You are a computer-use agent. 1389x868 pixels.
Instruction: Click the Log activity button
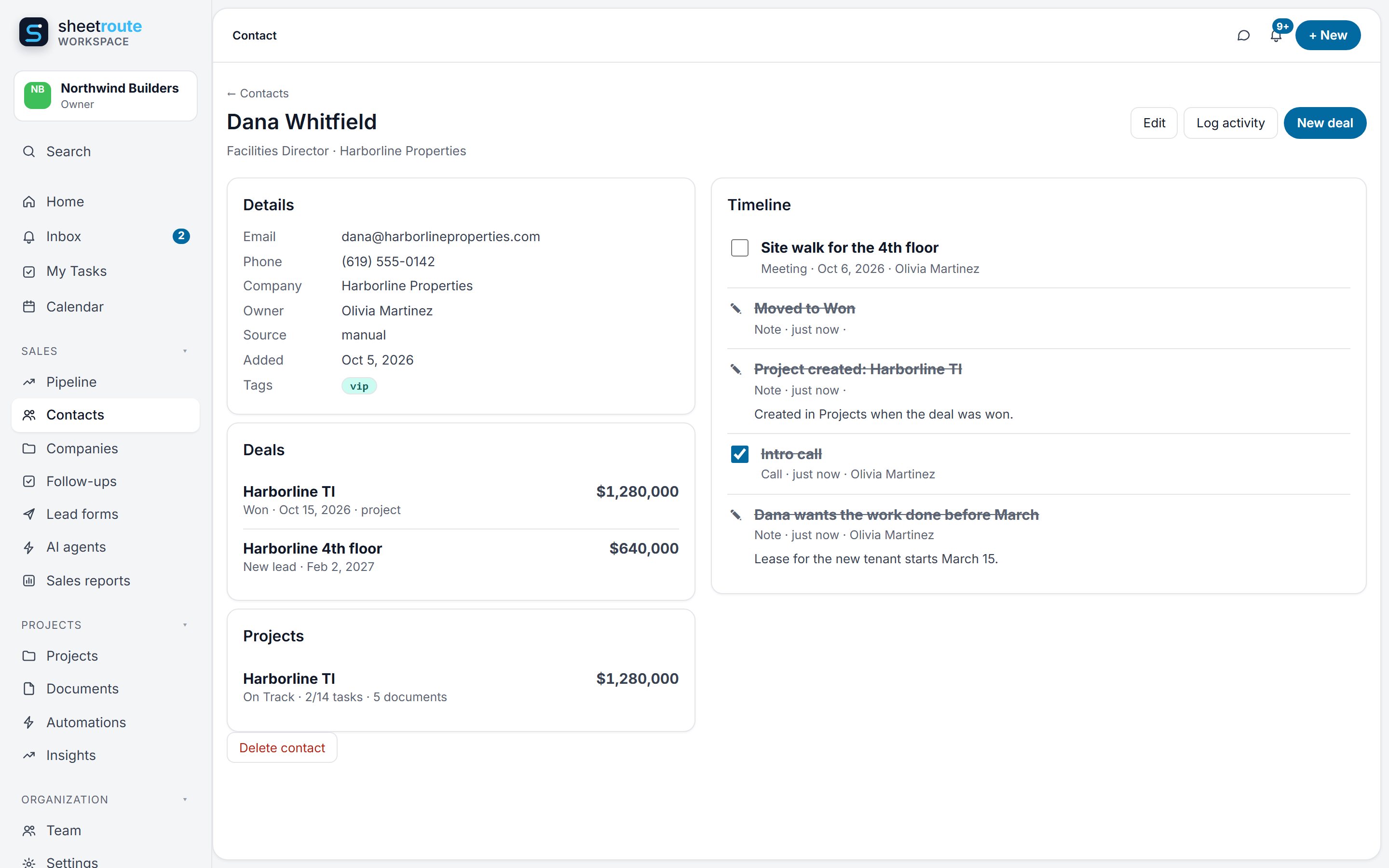tap(1230, 123)
